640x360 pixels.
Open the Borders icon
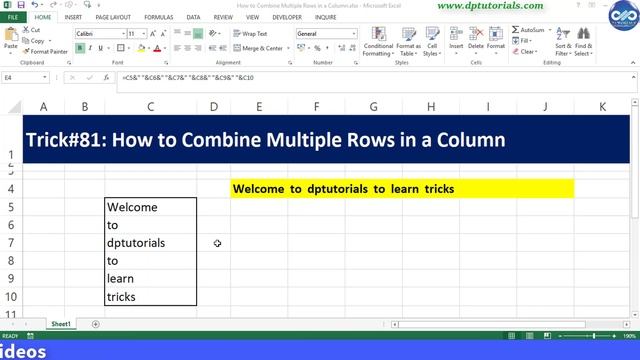120,48
